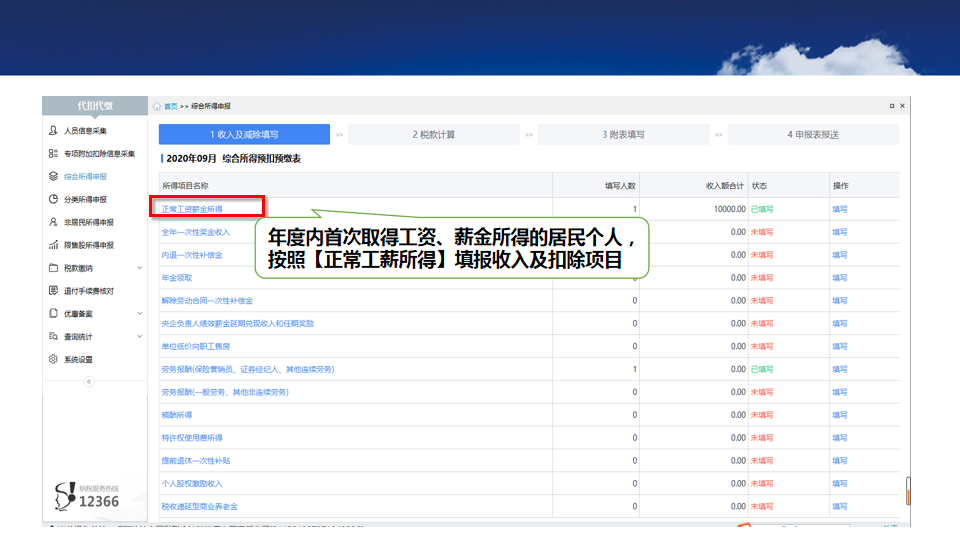This screenshot has height=540, width=960.
Task: Click 填写 in the 单位低价向职工售房 row
Action: click(x=840, y=346)
